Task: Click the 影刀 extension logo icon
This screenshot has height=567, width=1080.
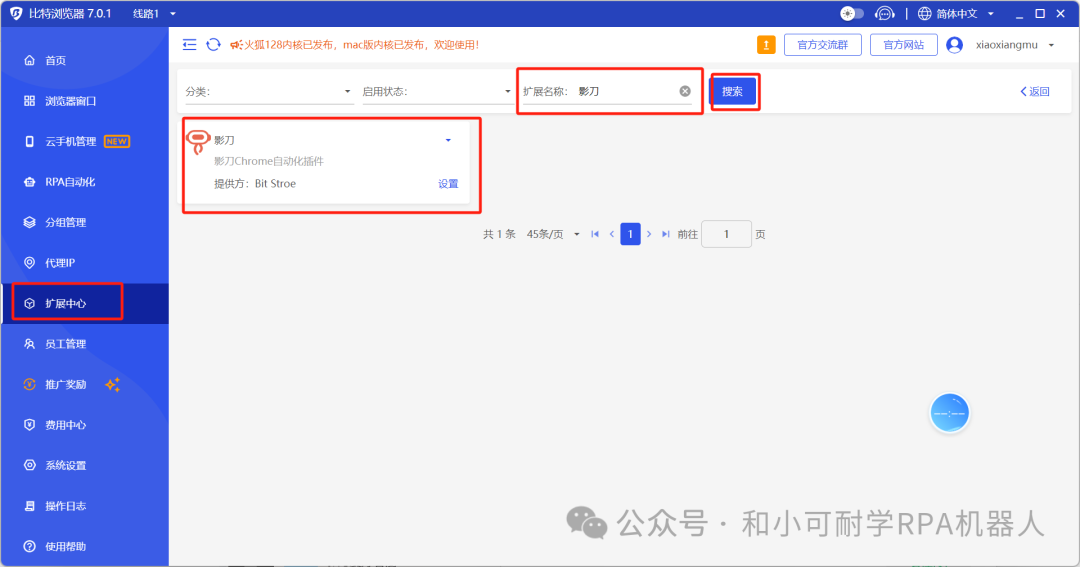Action: 198,141
